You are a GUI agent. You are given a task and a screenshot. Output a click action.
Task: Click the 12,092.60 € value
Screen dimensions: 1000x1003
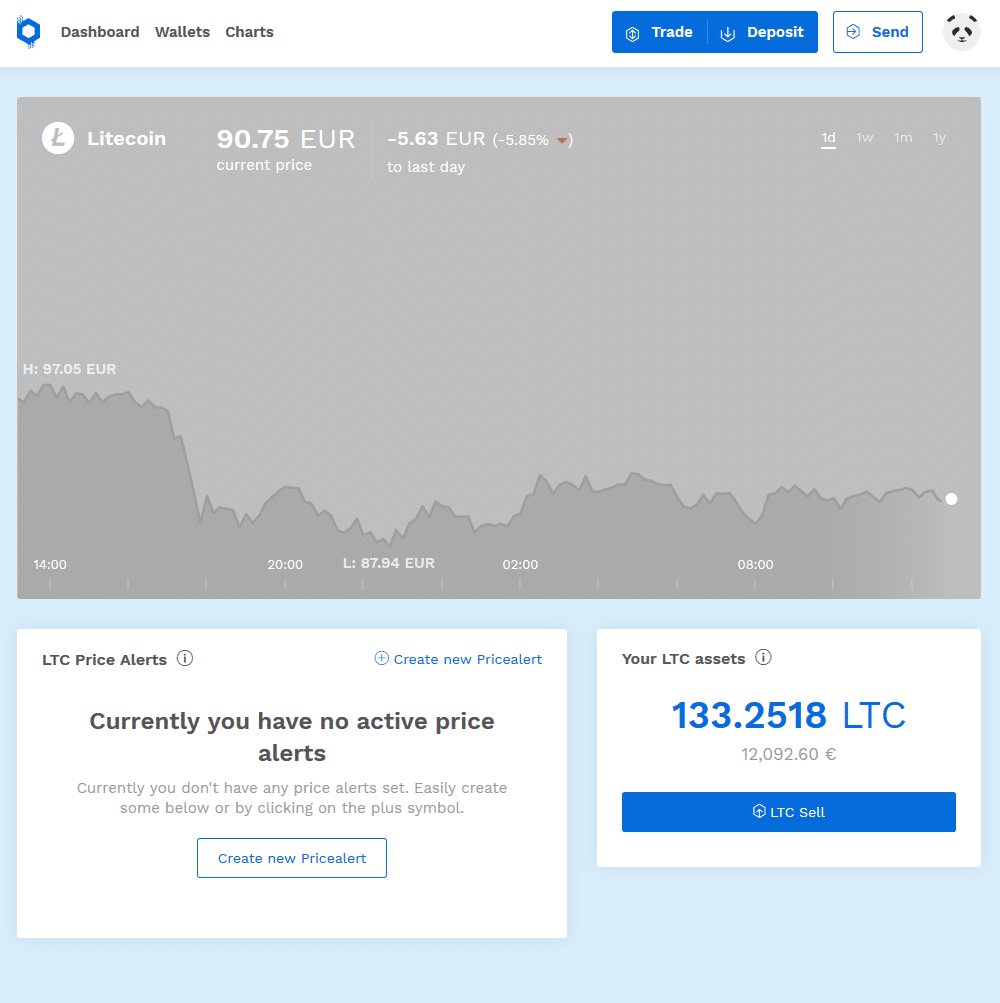tap(789, 754)
